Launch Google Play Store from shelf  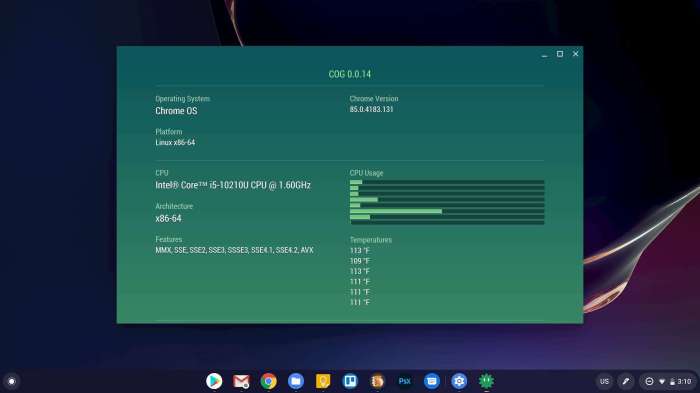tap(214, 381)
